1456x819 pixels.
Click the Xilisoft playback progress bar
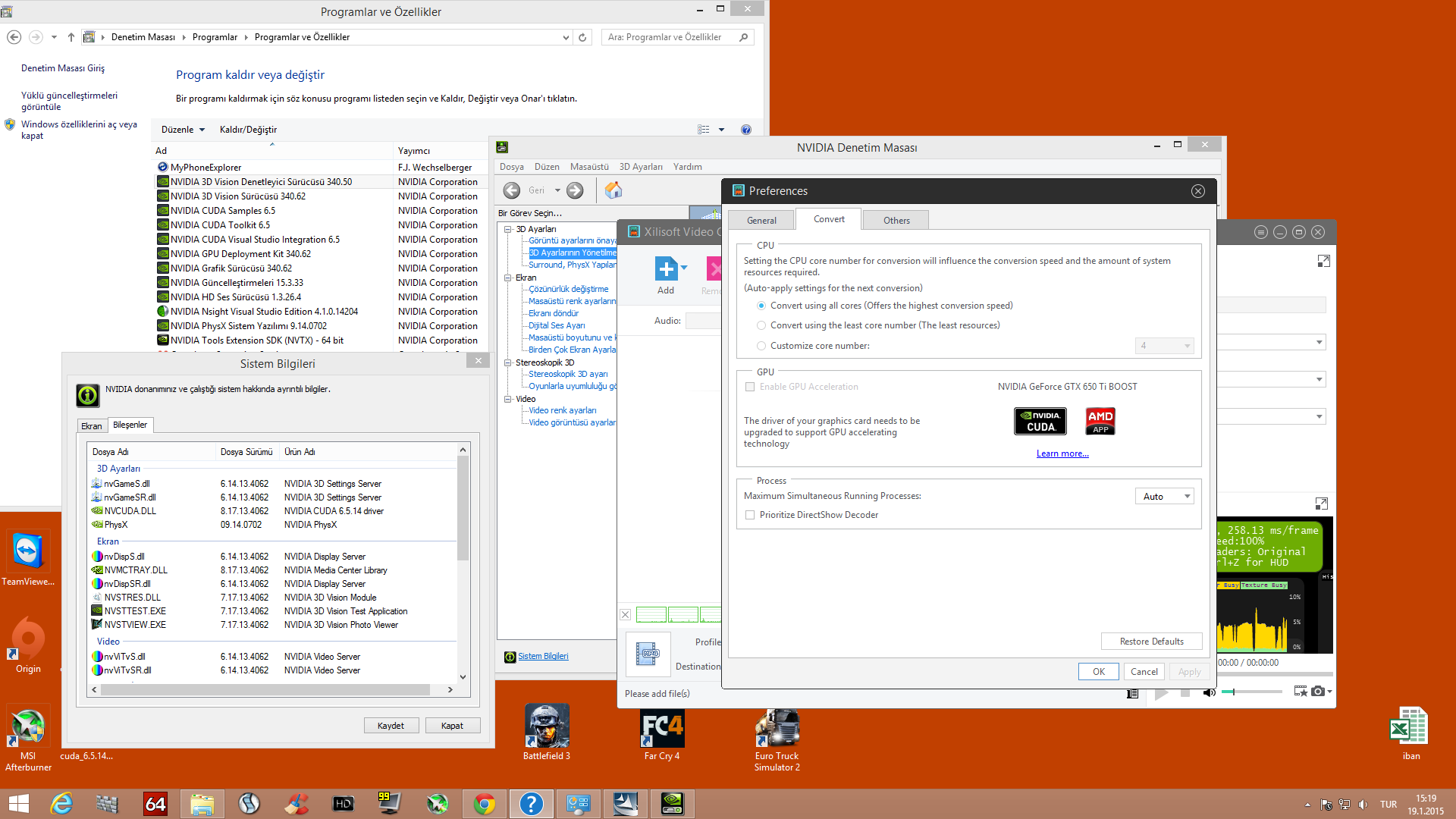[1274, 674]
